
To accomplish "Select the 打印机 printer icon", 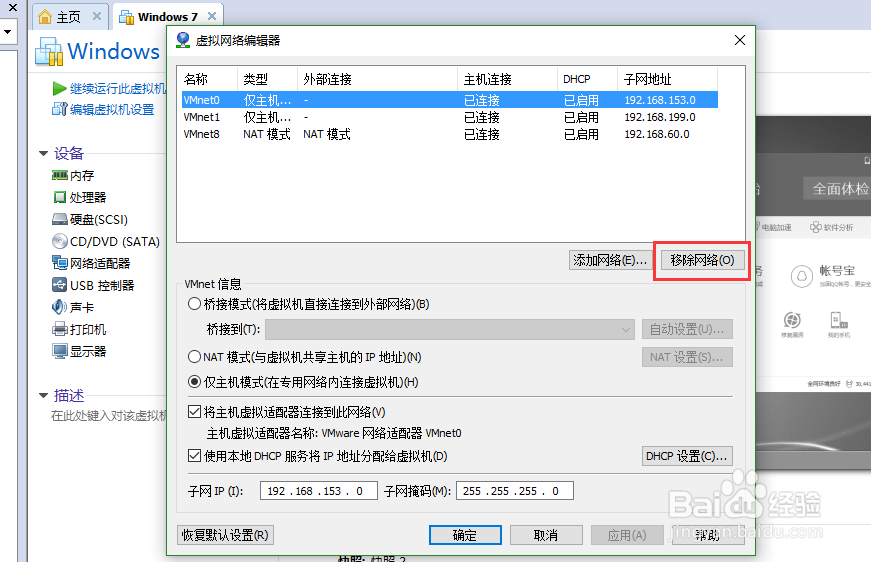I will (59, 329).
